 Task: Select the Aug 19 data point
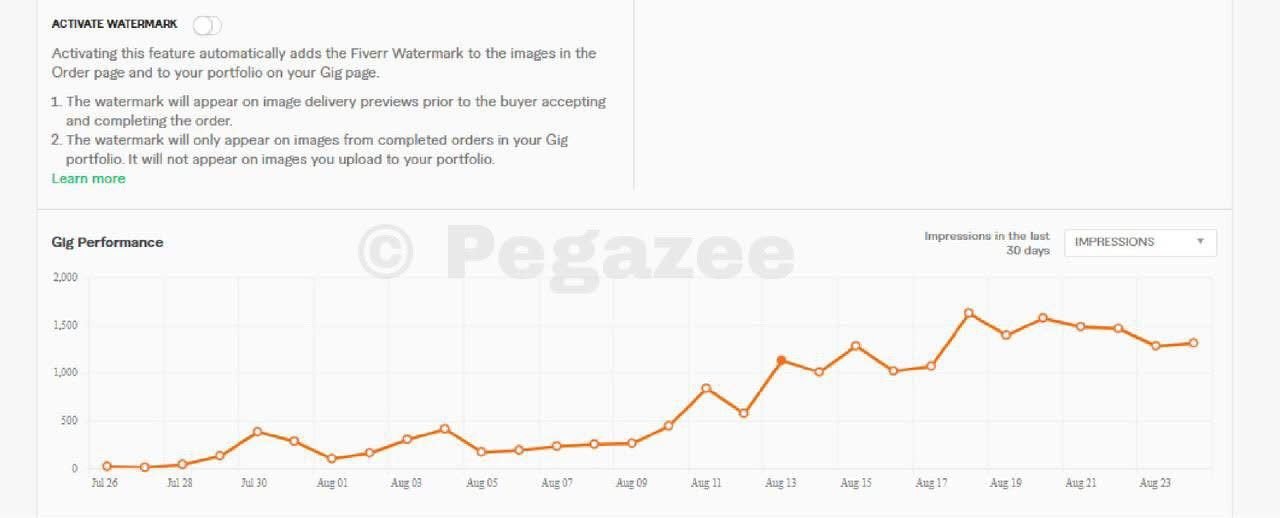point(1006,335)
